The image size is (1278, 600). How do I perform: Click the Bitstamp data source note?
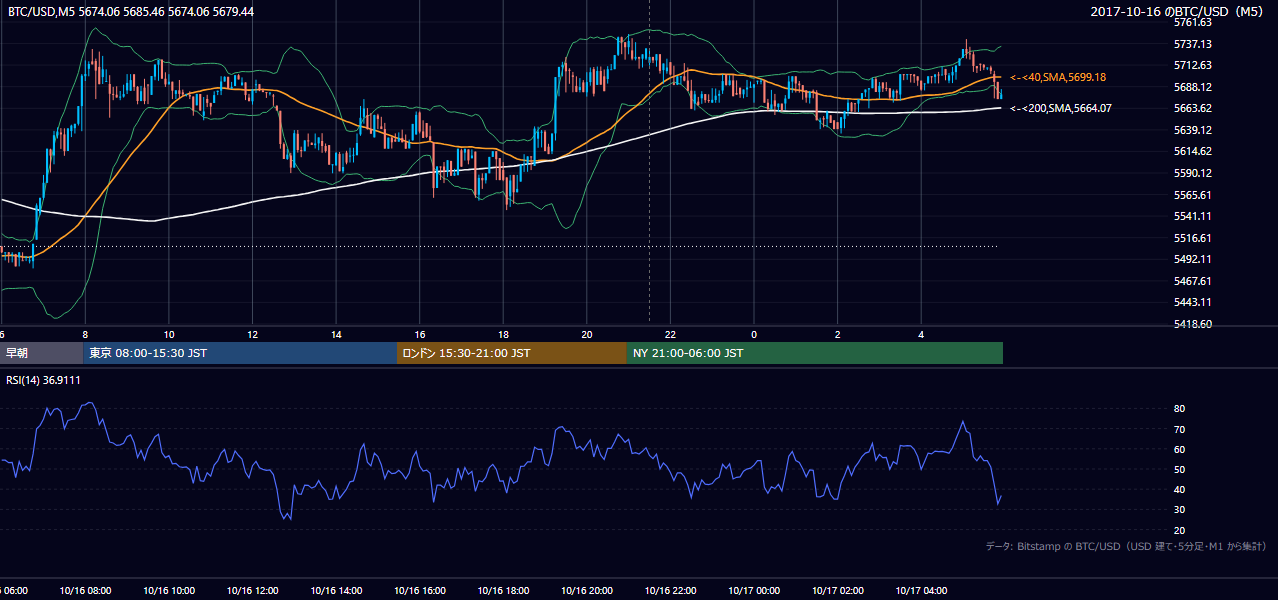coord(1126,546)
